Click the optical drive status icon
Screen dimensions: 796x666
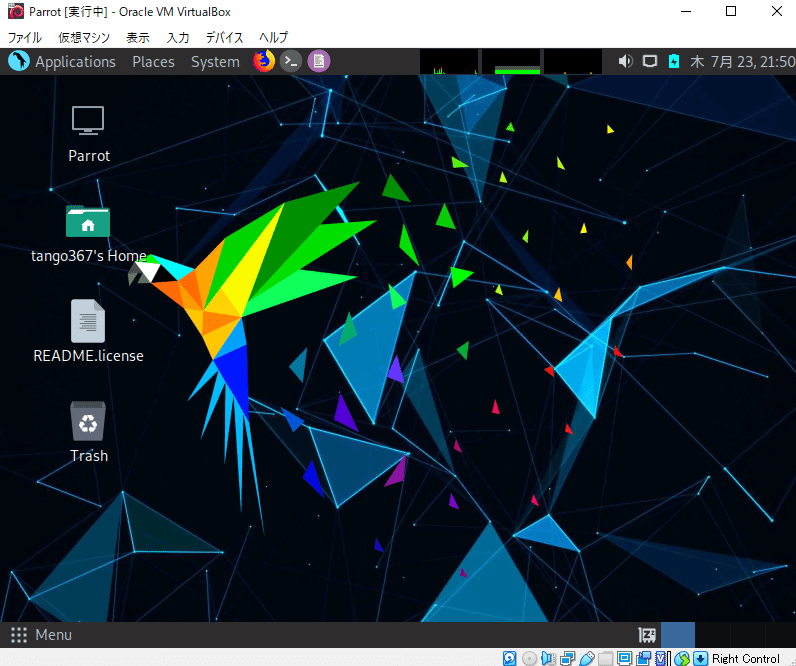point(529,658)
